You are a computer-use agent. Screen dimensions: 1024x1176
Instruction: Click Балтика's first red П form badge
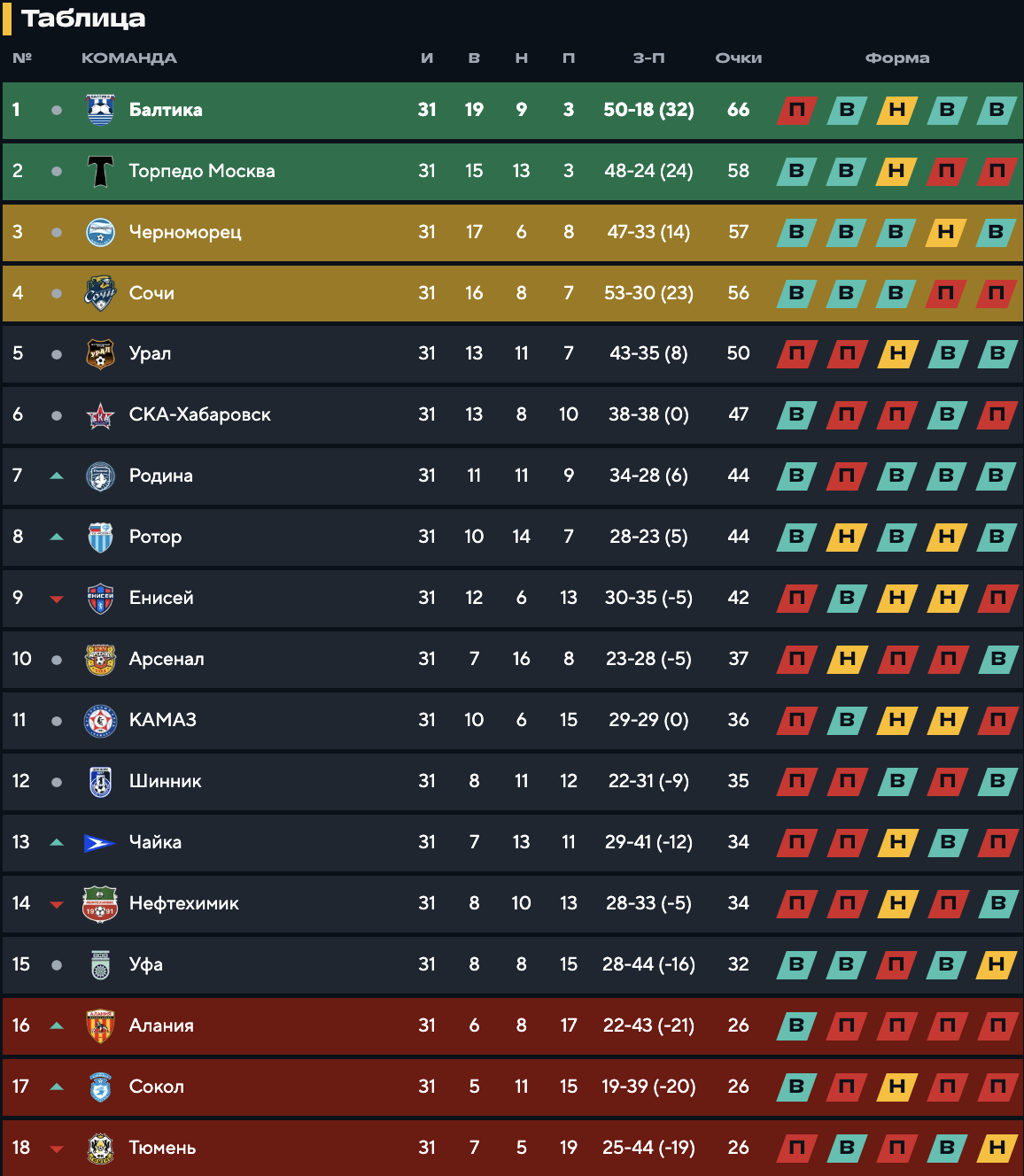[x=796, y=110]
